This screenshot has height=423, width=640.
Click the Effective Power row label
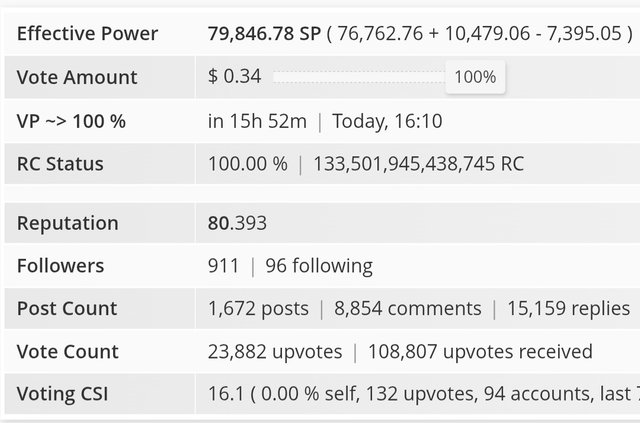[87, 33]
